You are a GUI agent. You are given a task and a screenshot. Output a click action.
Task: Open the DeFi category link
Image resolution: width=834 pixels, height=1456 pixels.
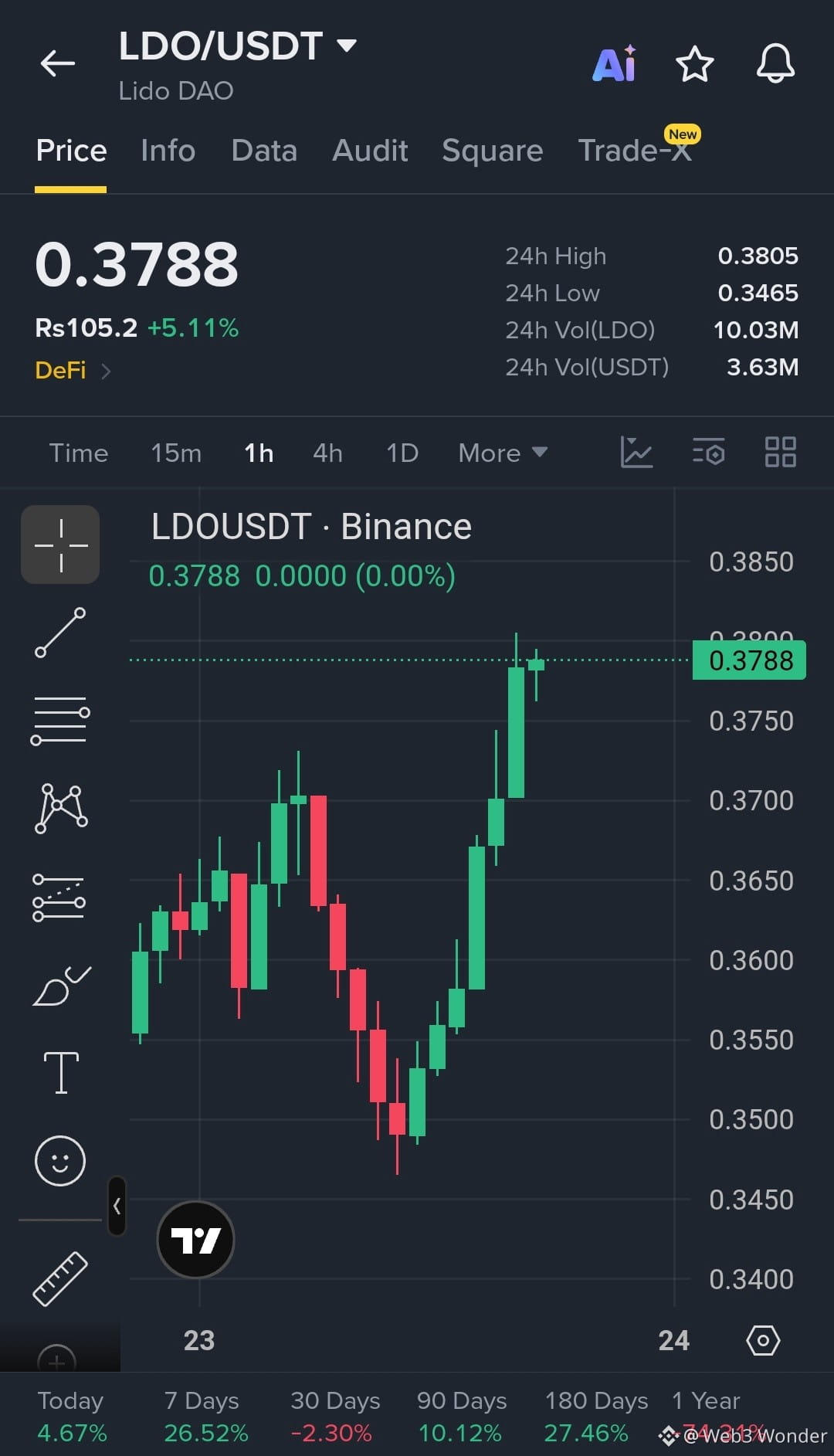point(73,371)
